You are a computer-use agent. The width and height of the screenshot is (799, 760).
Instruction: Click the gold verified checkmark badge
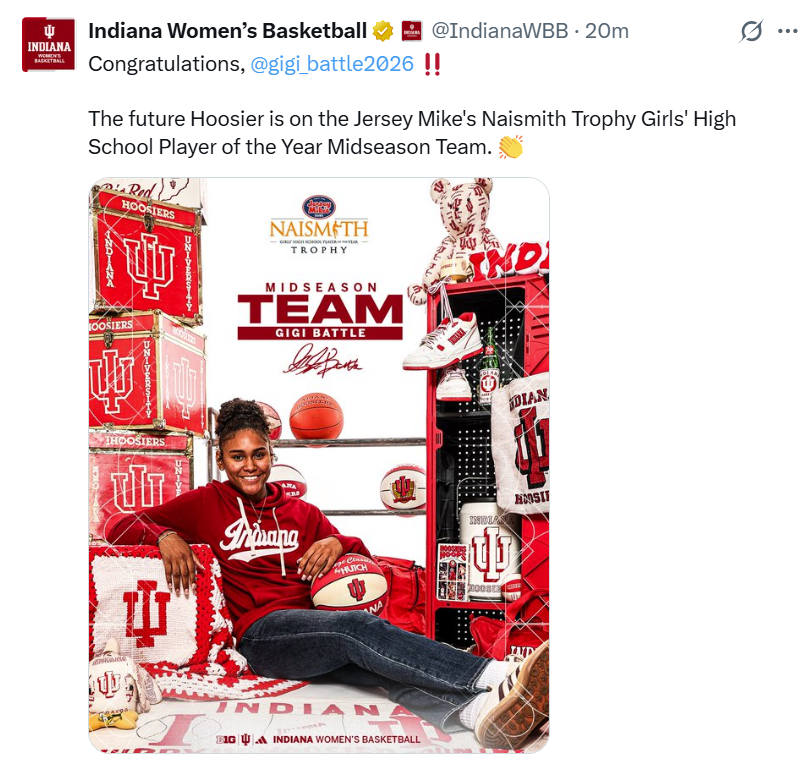click(x=383, y=32)
